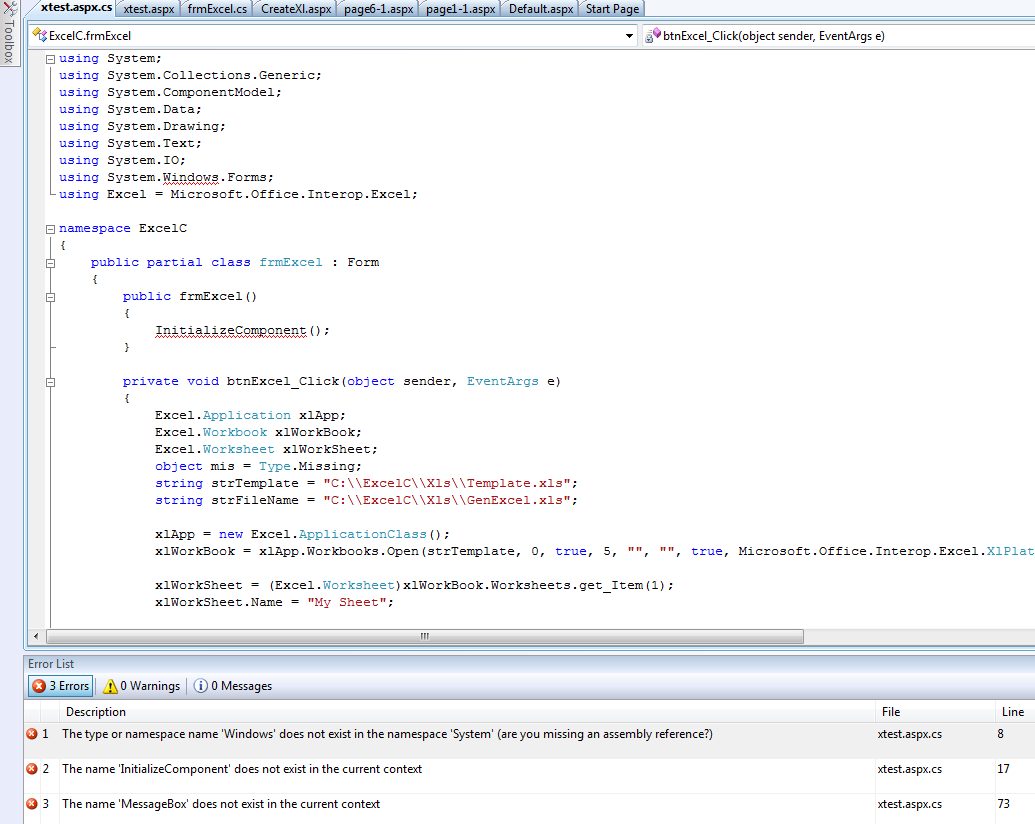Viewport: 1035px width, 824px height.
Task: Click the red error icon for error 3
Action: click(x=32, y=804)
